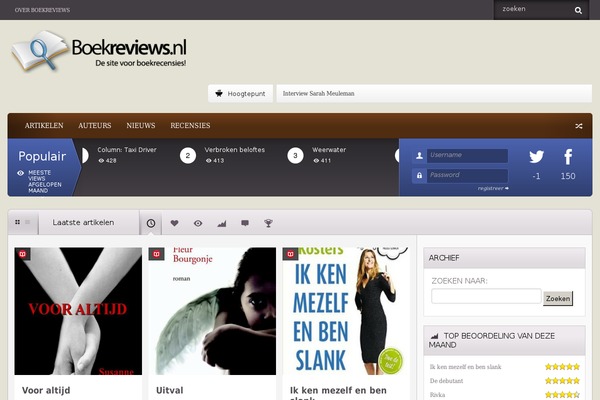The image size is (600, 400).
Task: Open Over Boekreviews link in top bar
Action: point(42,10)
